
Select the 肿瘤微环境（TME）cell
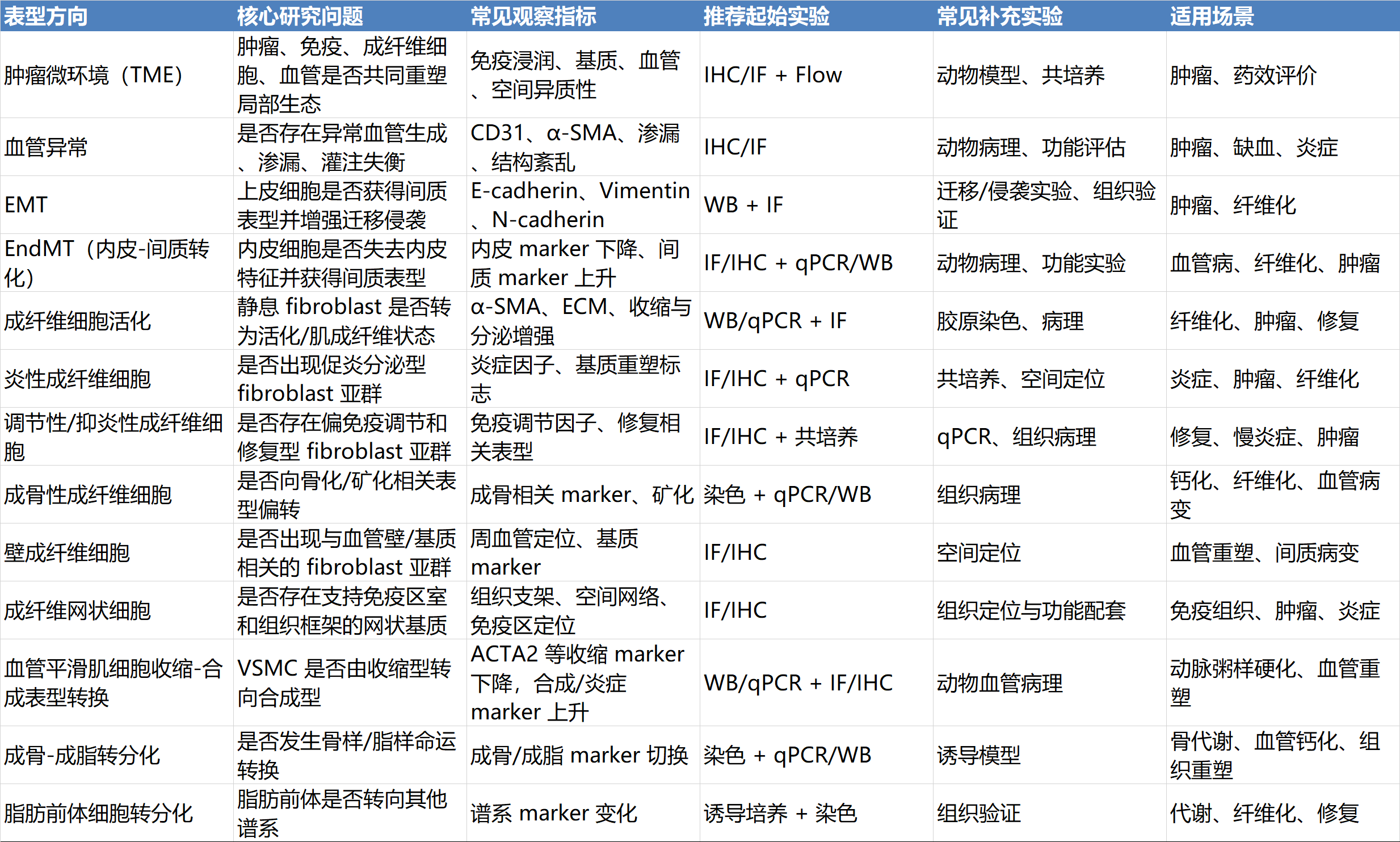(x=94, y=75)
